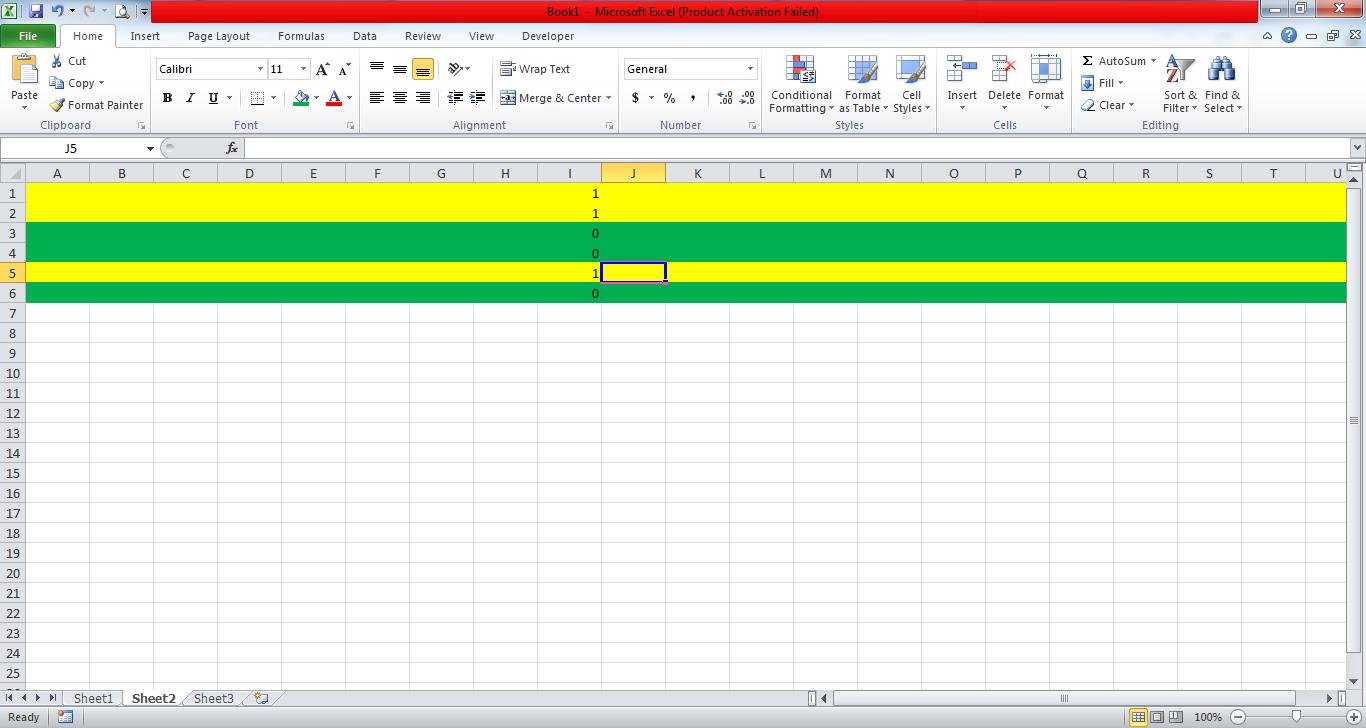The height and width of the screenshot is (728, 1366).
Task: Toggle Bold formatting
Action: coord(167,98)
